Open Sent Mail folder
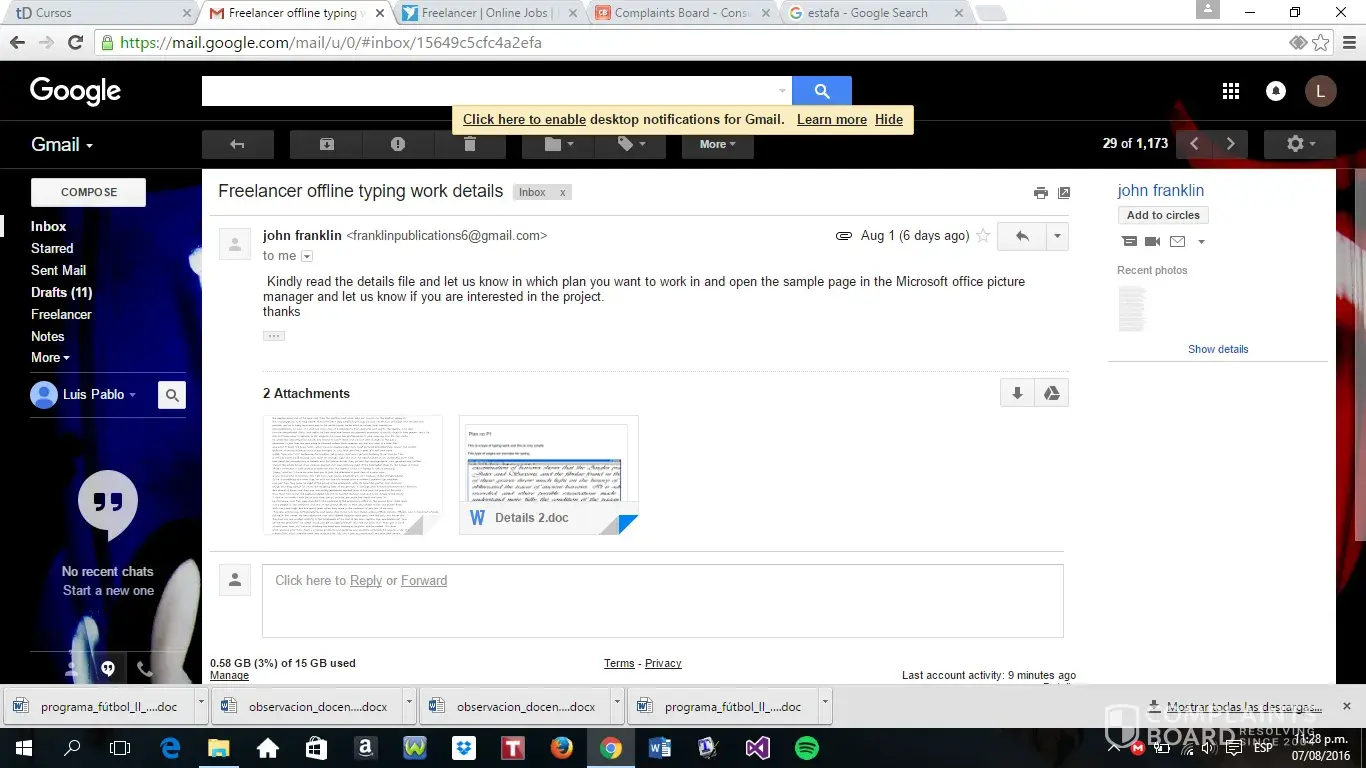This screenshot has height=768, width=1366. [58, 270]
